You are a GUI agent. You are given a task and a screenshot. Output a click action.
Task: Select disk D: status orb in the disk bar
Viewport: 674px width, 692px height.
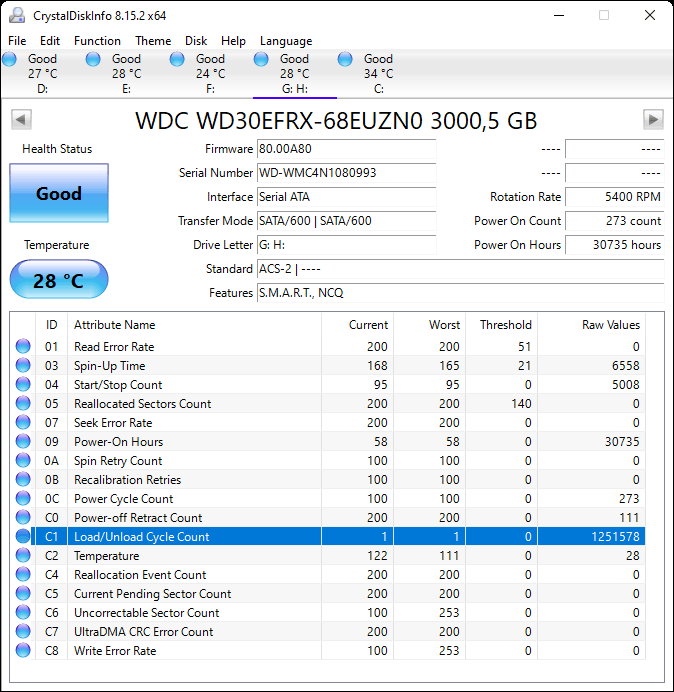(x=9, y=59)
